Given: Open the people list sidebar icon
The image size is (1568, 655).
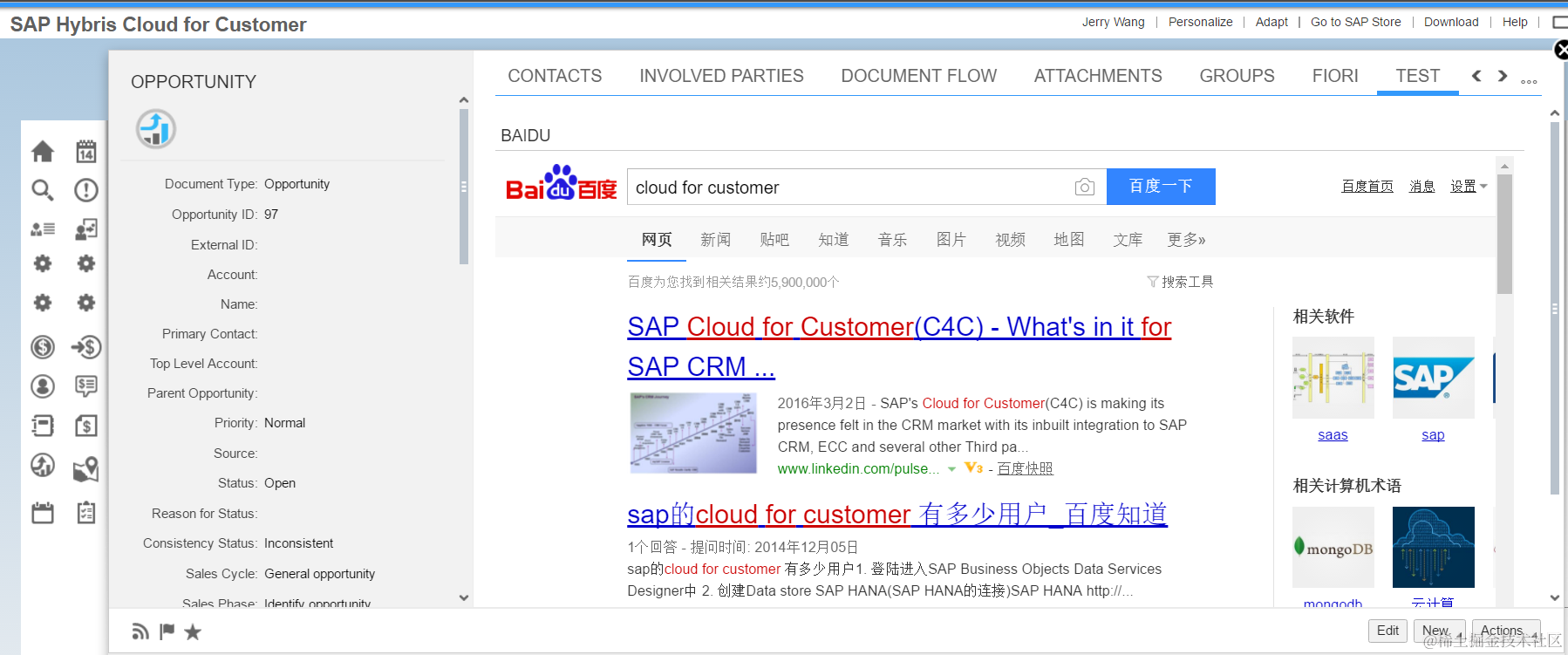Looking at the screenshot, I should click(43, 229).
